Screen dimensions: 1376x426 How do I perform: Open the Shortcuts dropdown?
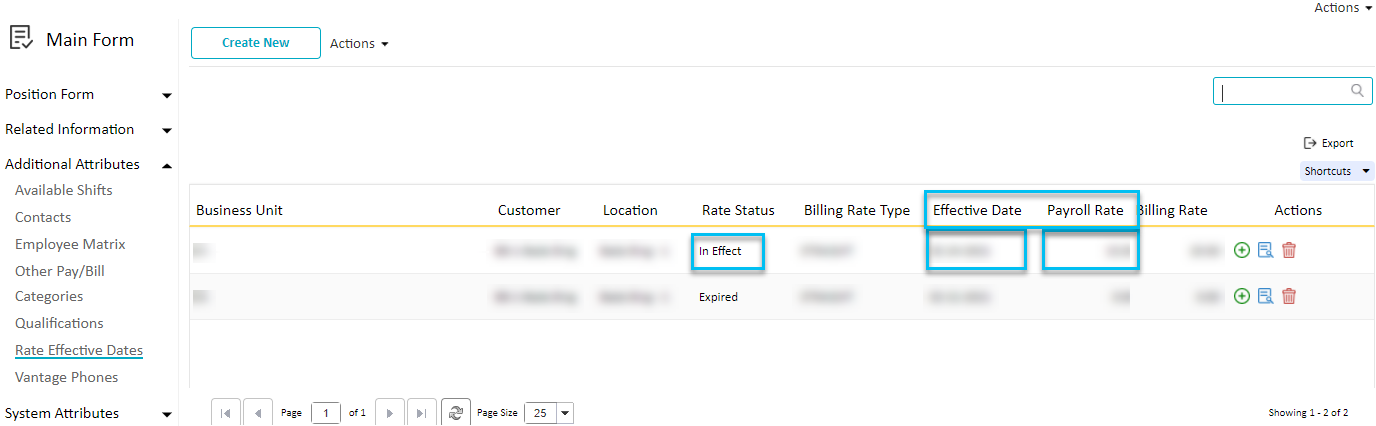tap(1337, 171)
